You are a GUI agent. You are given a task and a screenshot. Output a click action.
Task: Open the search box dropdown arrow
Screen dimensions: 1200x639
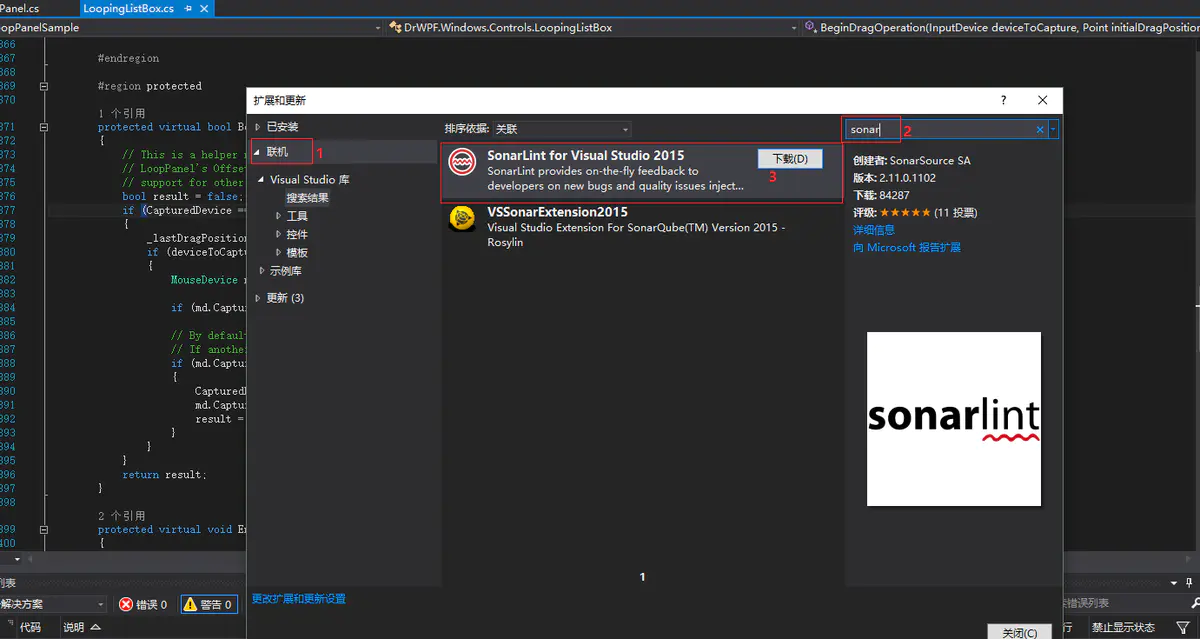click(x=1054, y=130)
